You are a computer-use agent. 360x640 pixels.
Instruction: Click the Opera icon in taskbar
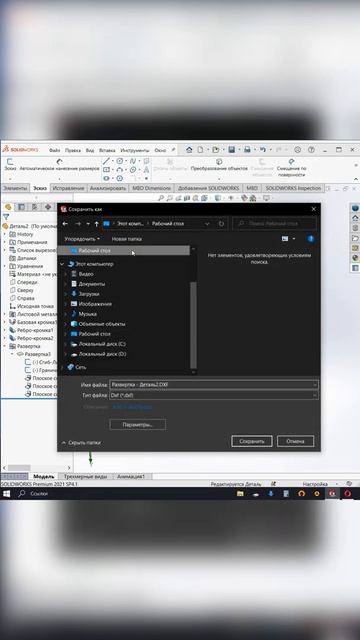pos(347,493)
